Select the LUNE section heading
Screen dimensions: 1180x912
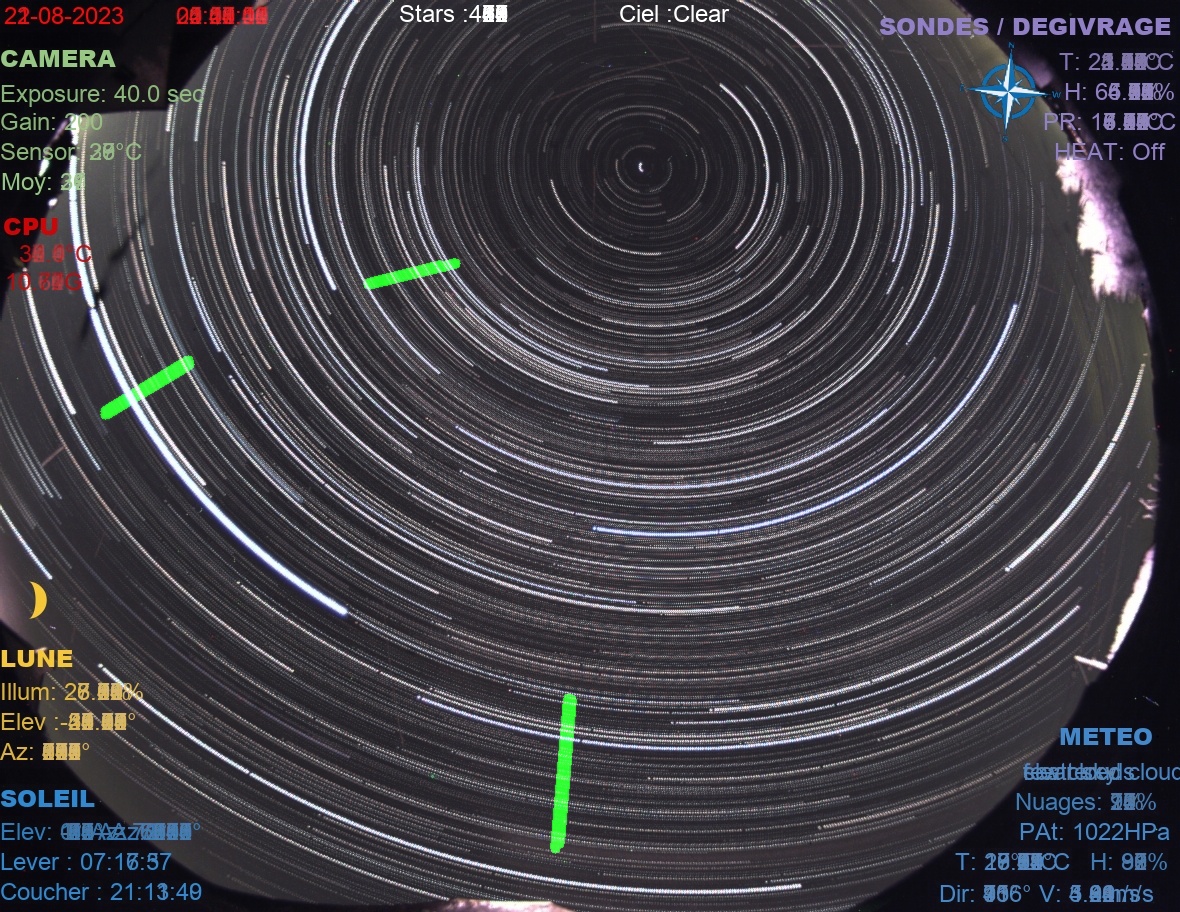(x=37, y=659)
